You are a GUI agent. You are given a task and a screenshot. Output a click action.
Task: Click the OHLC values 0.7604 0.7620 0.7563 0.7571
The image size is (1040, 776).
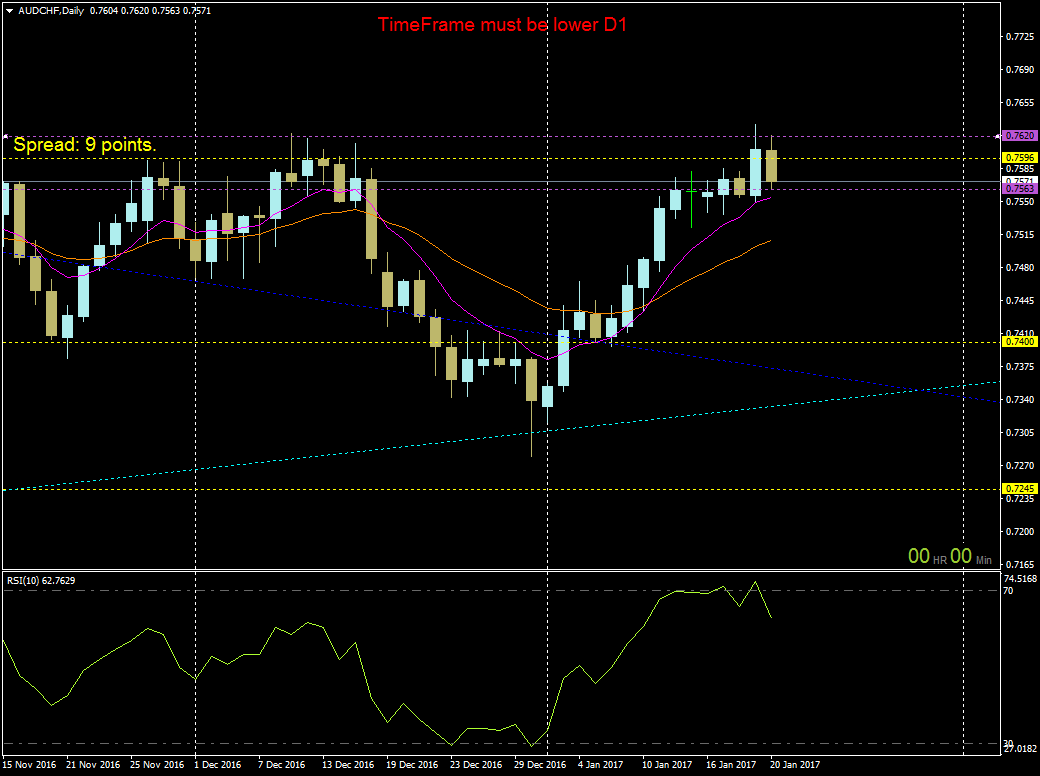tap(150, 11)
